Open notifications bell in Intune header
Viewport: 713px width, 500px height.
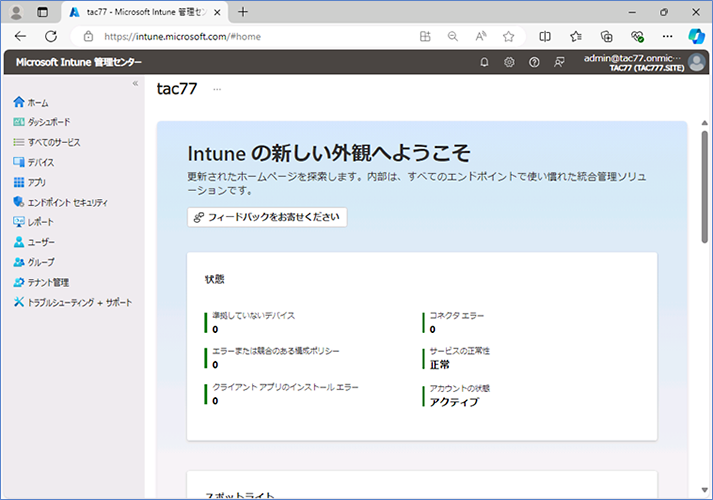pos(484,62)
